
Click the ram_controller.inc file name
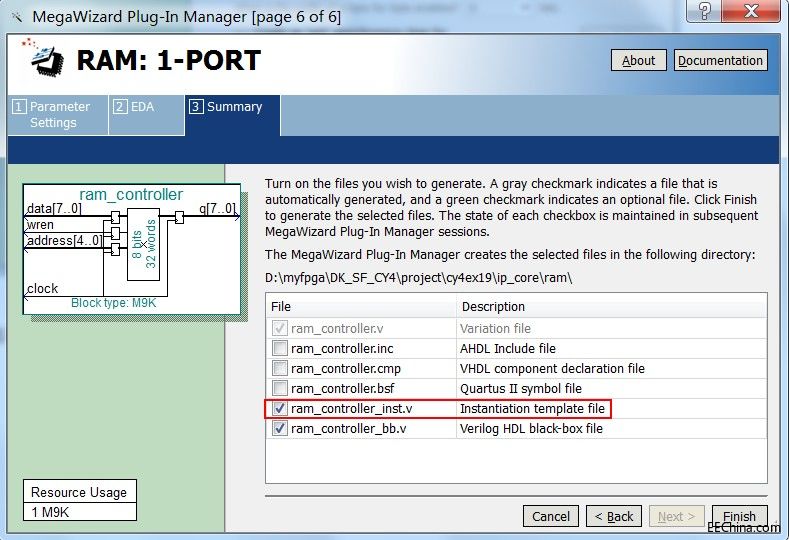click(x=342, y=349)
